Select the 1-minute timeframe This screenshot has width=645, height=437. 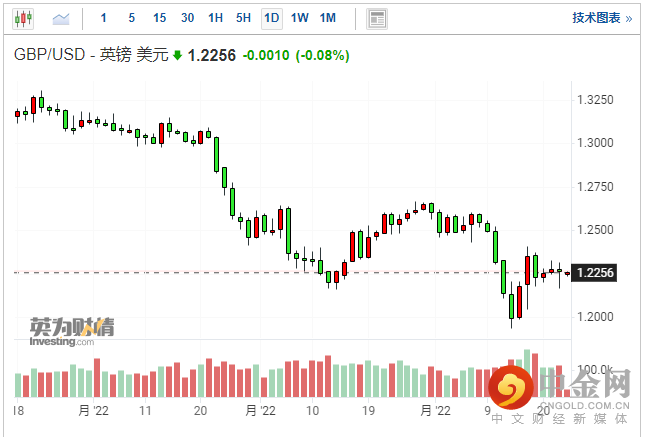(104, 18)
